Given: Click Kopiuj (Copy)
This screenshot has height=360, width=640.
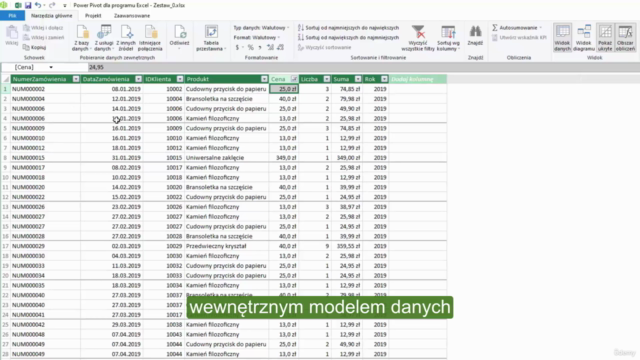Looking at the screenshot, I should (x=34, y=47).
